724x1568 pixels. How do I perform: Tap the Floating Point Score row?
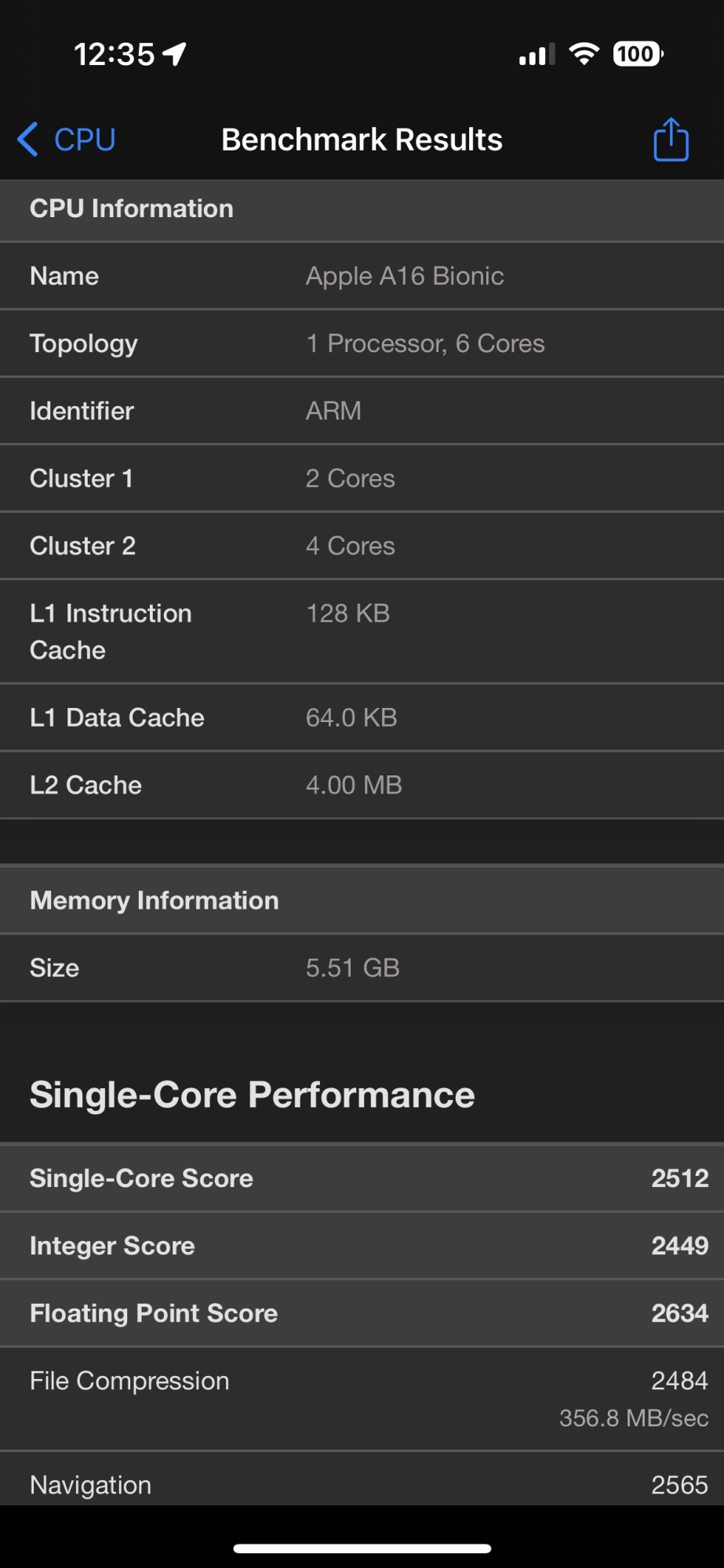(362, 1313)
